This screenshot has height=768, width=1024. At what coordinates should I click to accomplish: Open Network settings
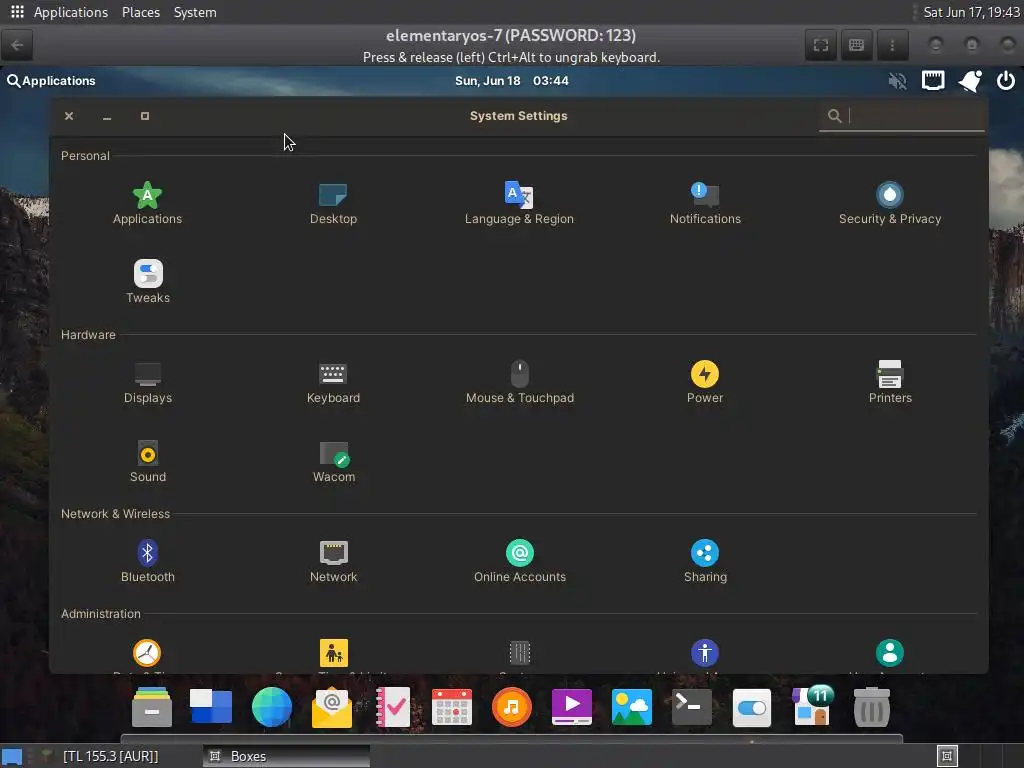pos(333,562)
